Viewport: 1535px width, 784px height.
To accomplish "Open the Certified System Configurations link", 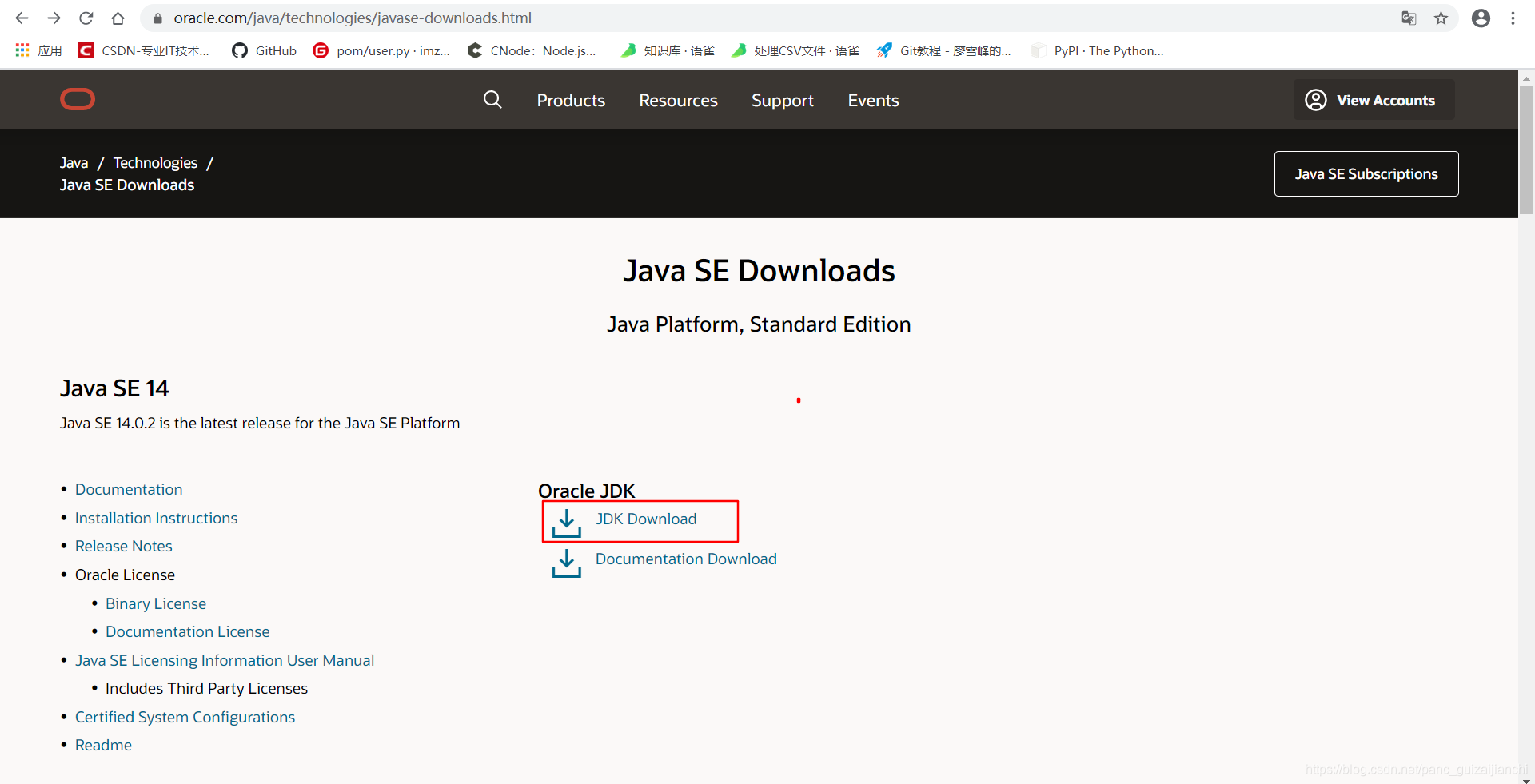I will pos(185,717).
